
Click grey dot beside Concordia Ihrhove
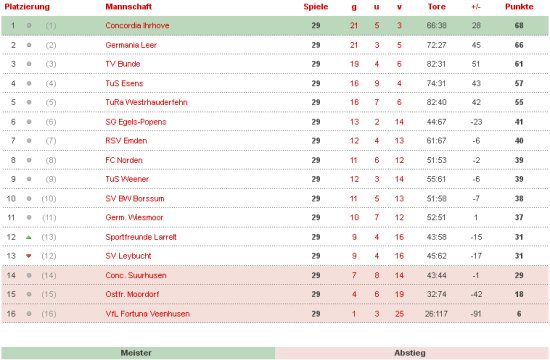point(29,25)
